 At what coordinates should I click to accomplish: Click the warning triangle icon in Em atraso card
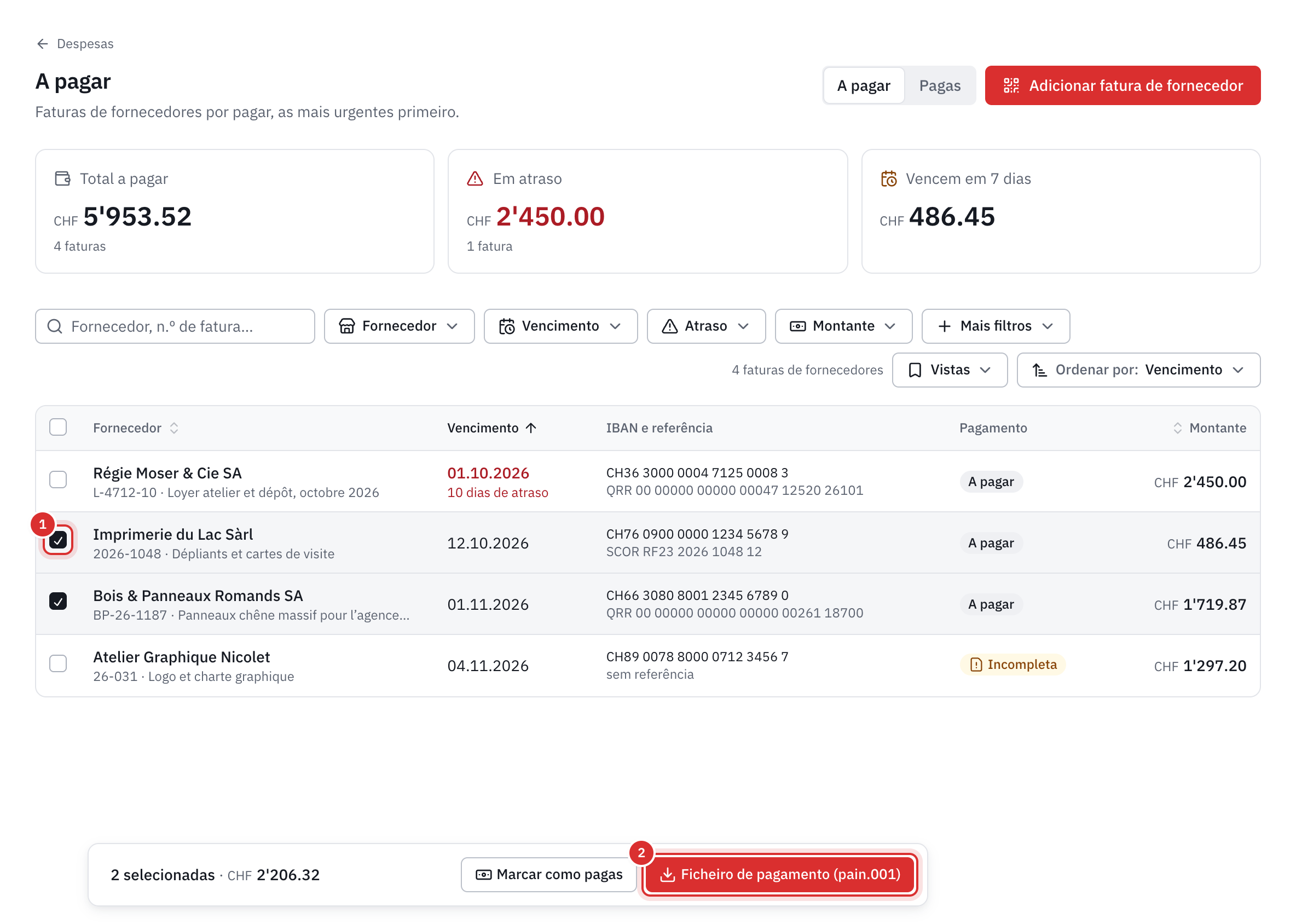[475, 178]
